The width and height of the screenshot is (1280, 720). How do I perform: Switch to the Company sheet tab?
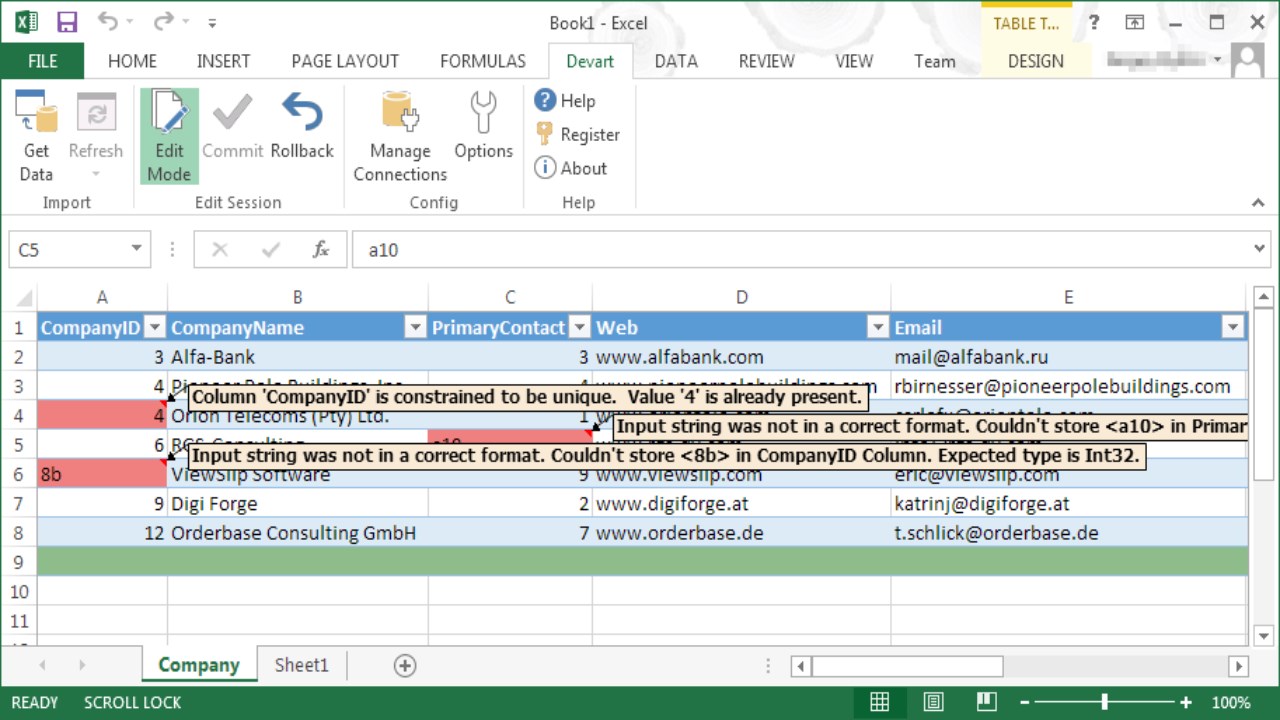[x=199, y=665]
